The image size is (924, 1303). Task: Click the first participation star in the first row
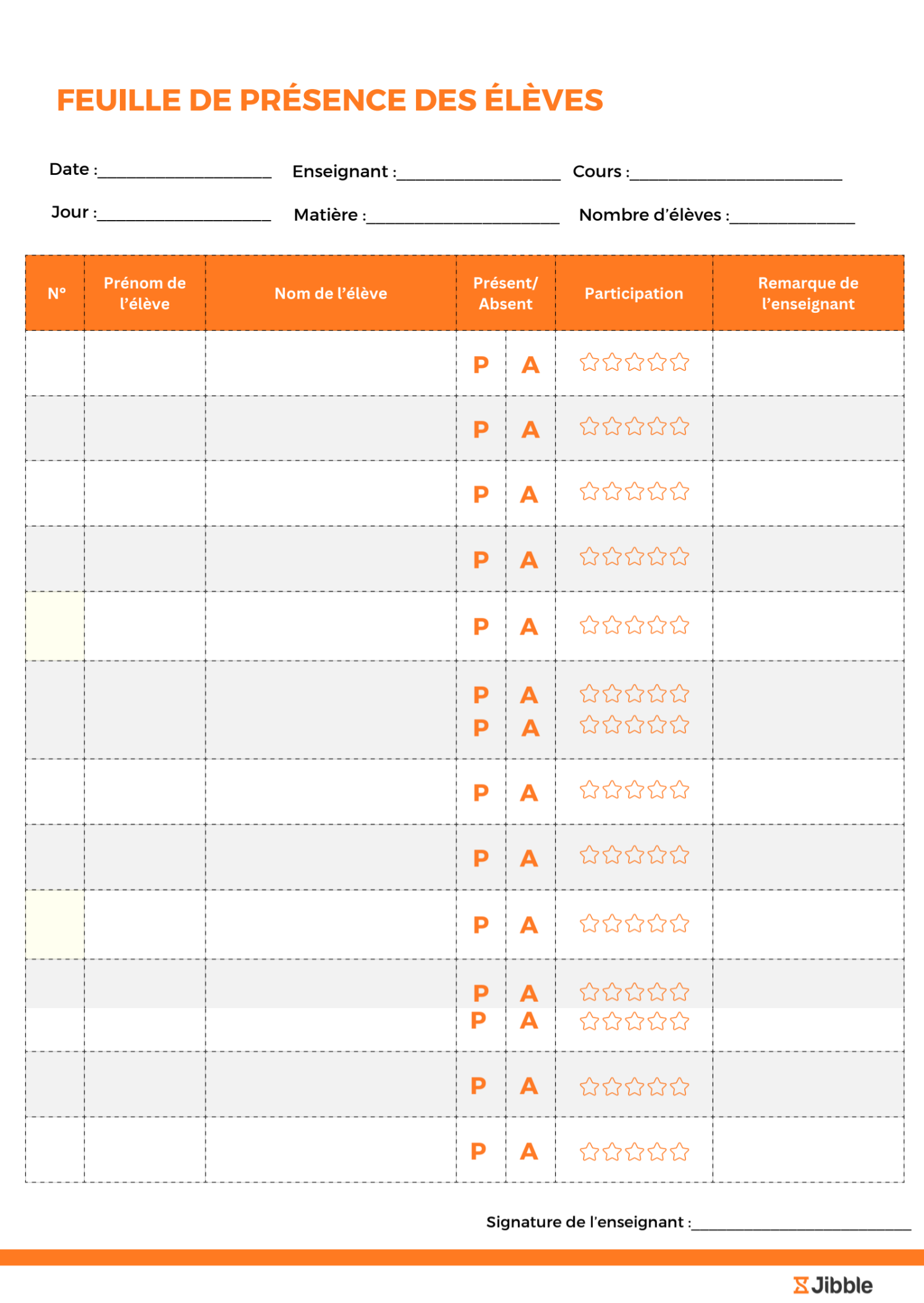click(589, 362)
